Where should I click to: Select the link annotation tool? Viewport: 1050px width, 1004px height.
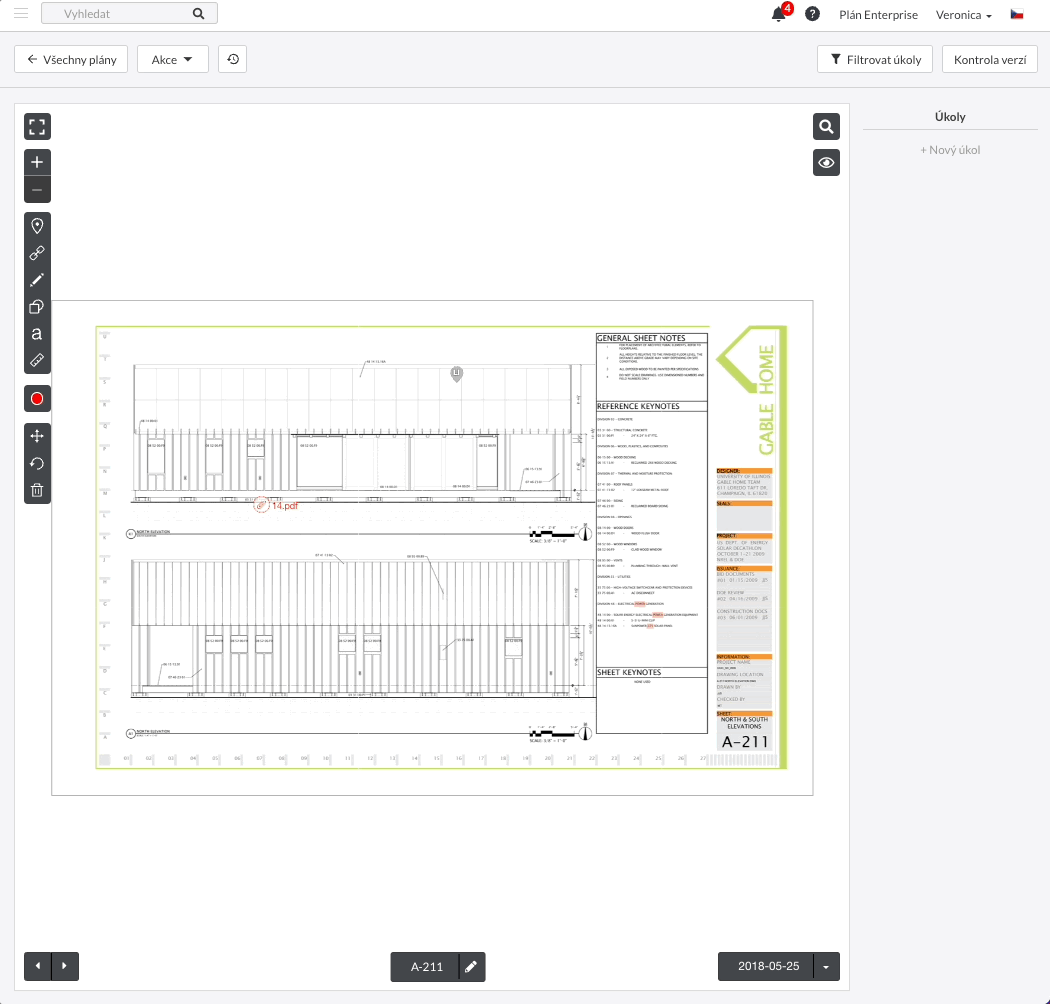(37, 253)
